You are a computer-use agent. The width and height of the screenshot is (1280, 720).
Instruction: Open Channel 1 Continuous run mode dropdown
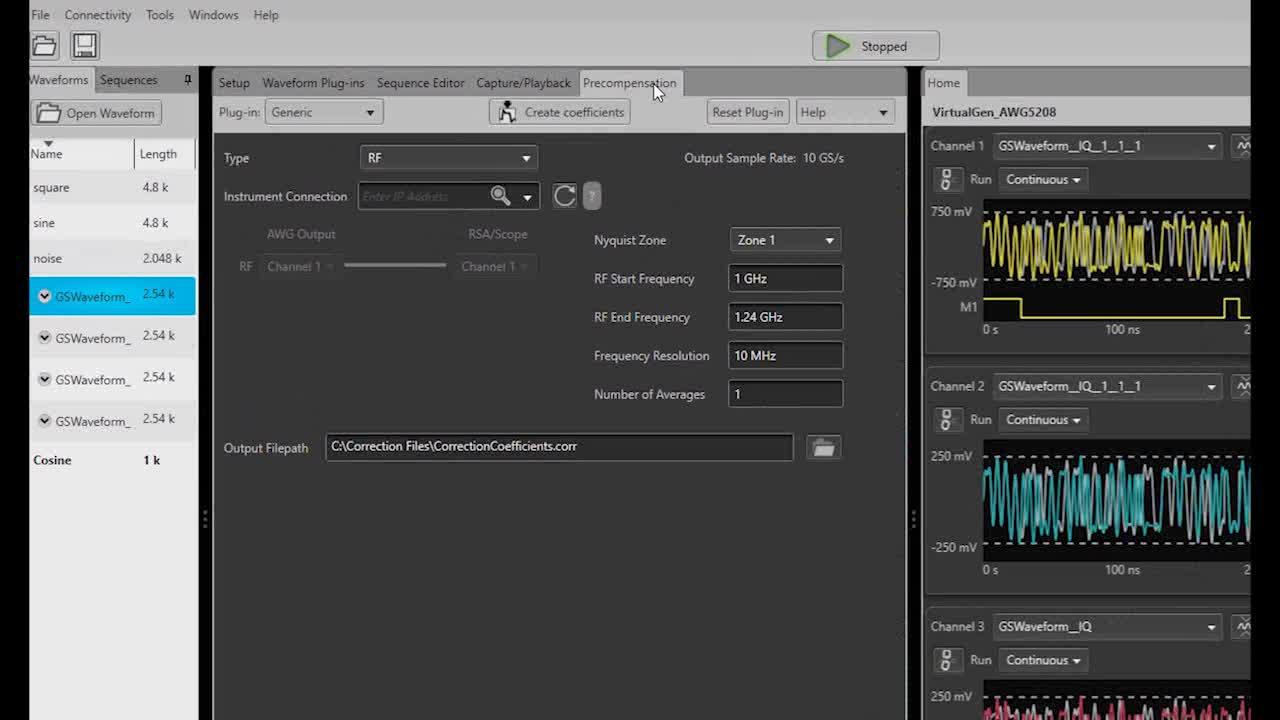[x=1043, y=180]
